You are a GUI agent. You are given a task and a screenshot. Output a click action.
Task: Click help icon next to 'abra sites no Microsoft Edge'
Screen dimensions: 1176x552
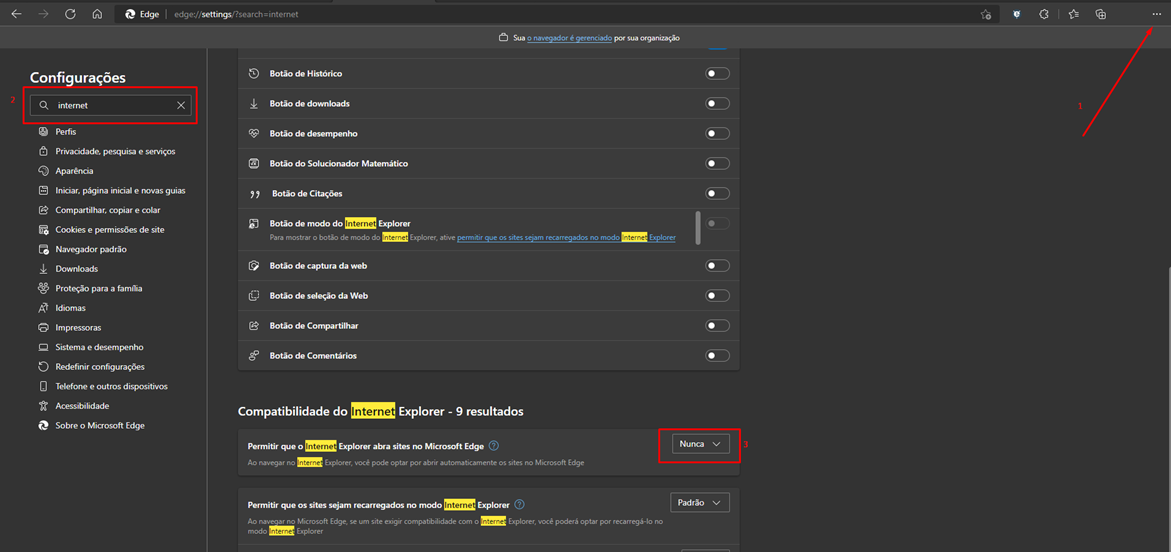494,446
